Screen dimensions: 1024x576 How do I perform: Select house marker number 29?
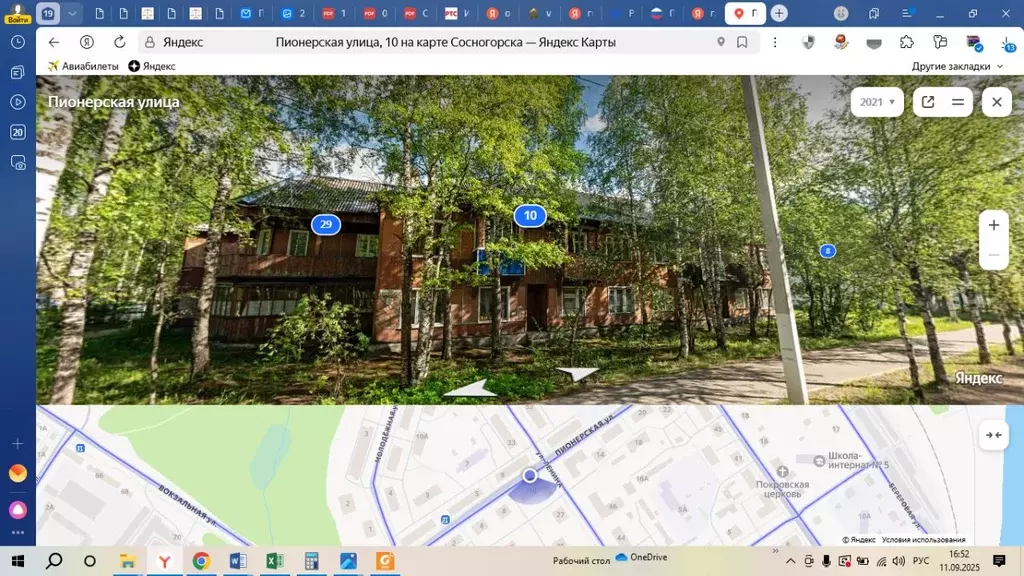coord(325,224)
